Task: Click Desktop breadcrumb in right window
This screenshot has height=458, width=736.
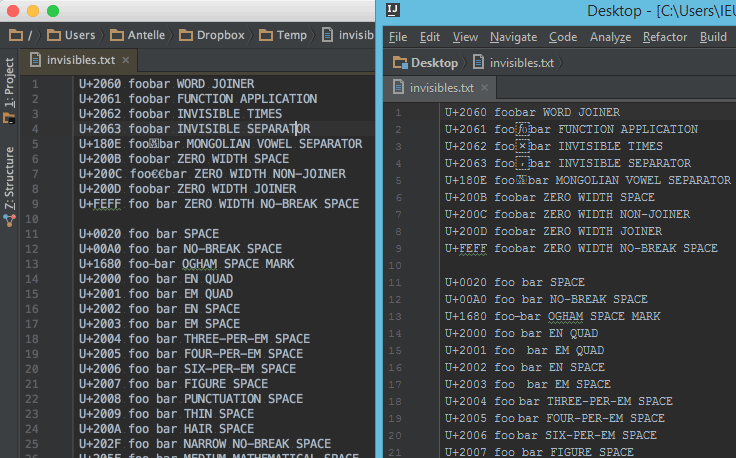Action: click(426, 63)
